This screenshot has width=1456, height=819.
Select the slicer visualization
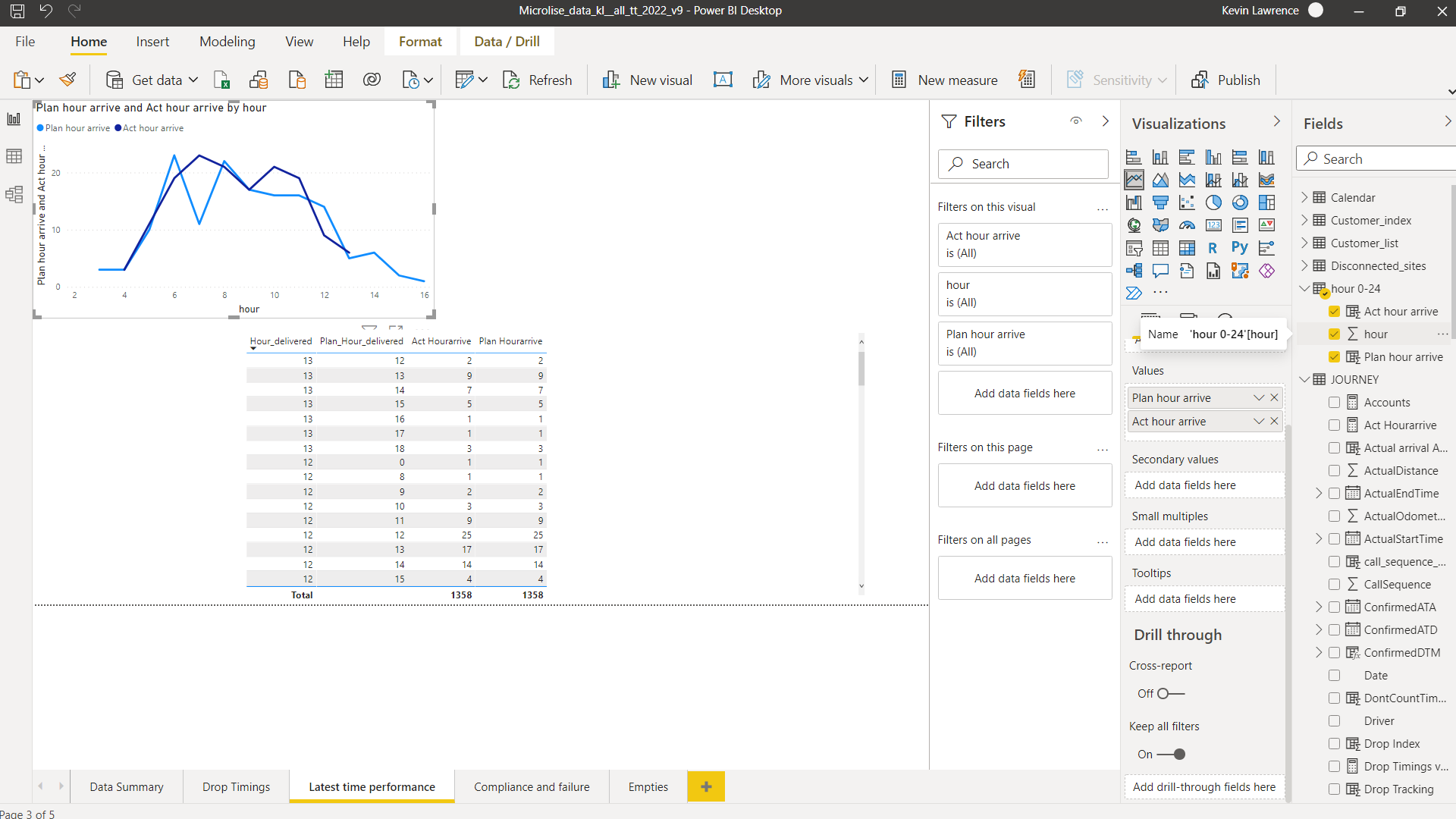pos(1134,248)
